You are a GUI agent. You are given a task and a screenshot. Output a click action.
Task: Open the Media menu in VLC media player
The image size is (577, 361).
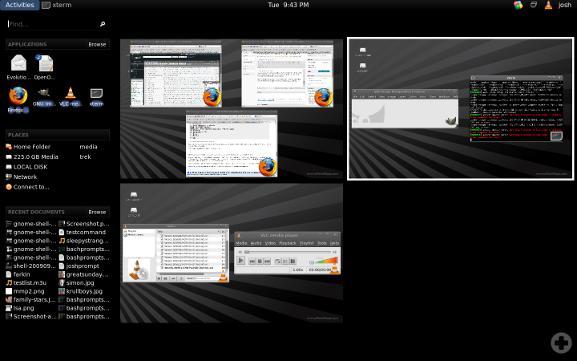click(241, 243)
